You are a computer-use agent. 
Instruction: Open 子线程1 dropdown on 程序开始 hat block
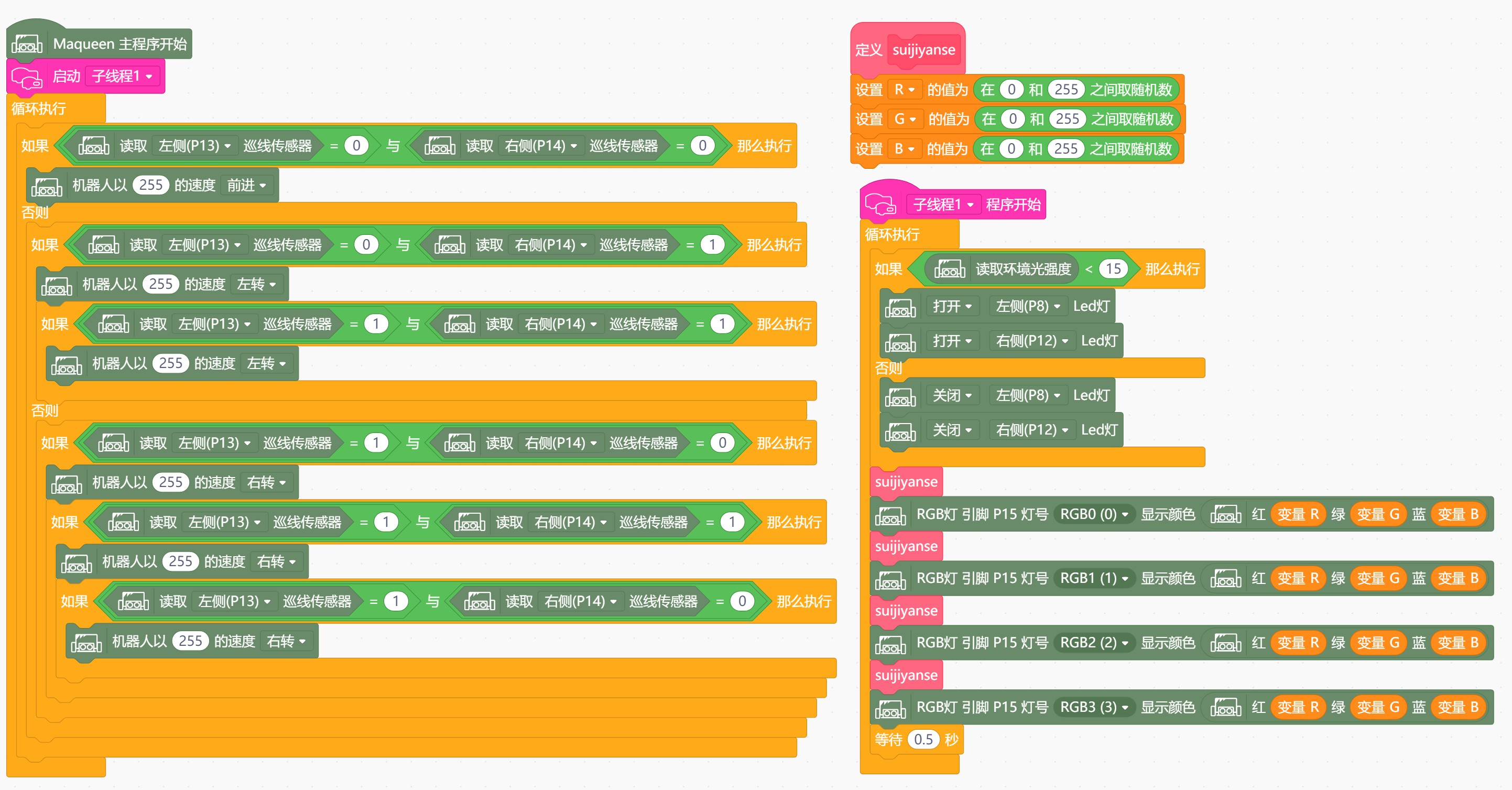pyautogui.click(x=944, y=204)
